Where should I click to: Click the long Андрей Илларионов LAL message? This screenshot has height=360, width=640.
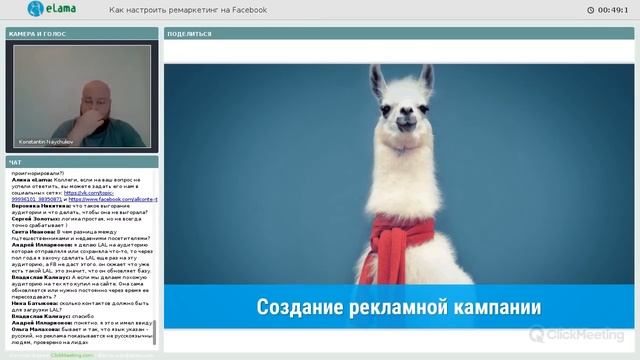click(82, 258)
